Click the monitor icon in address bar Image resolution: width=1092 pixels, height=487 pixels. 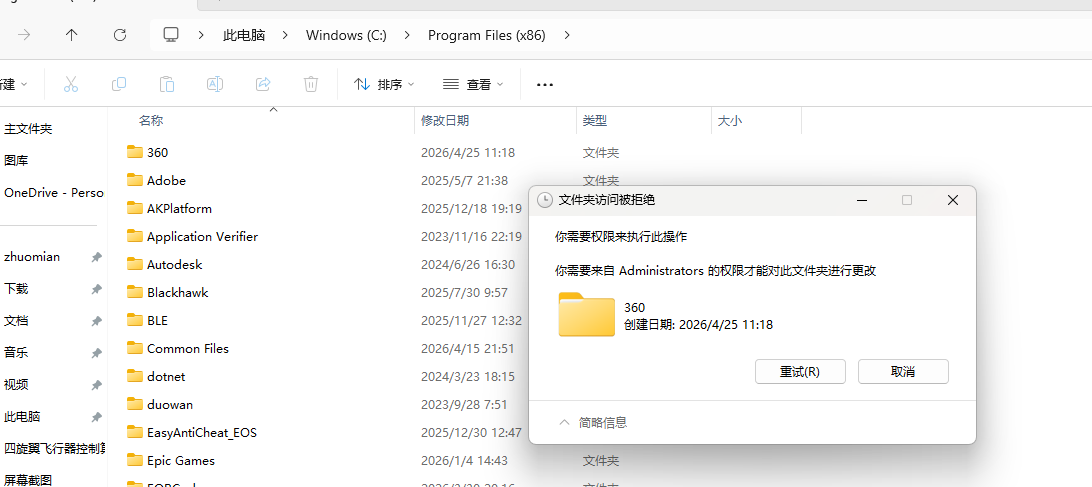point(171,35)
